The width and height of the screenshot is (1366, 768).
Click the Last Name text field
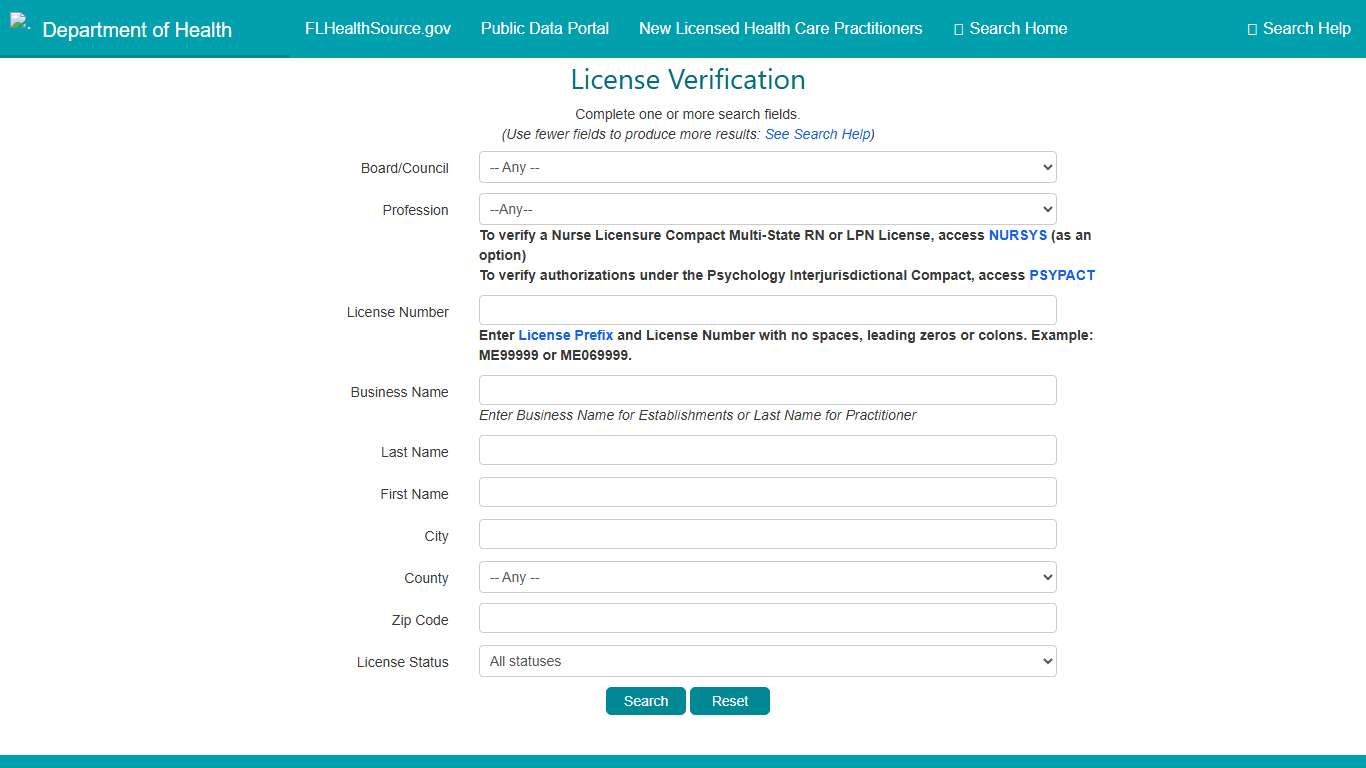(x=767, y=450)
